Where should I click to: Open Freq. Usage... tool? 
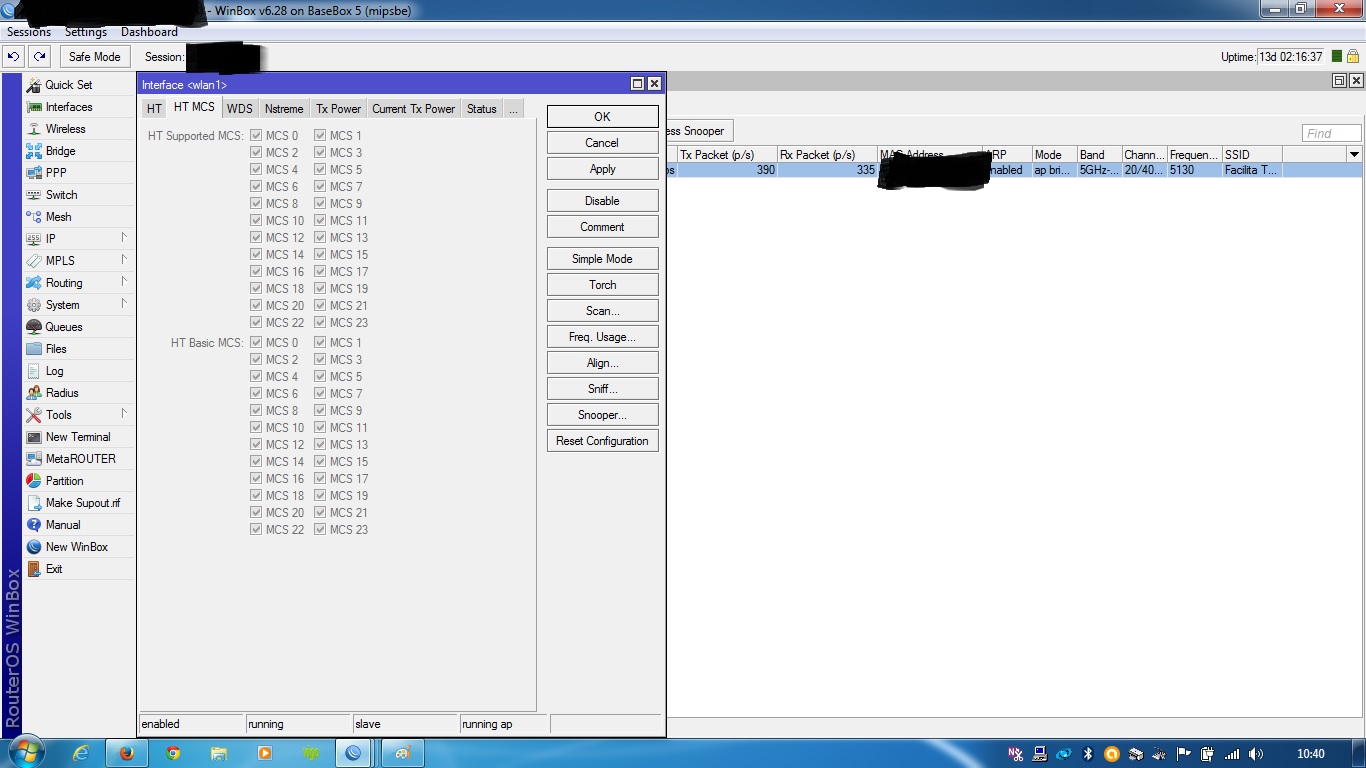(602, 337)
